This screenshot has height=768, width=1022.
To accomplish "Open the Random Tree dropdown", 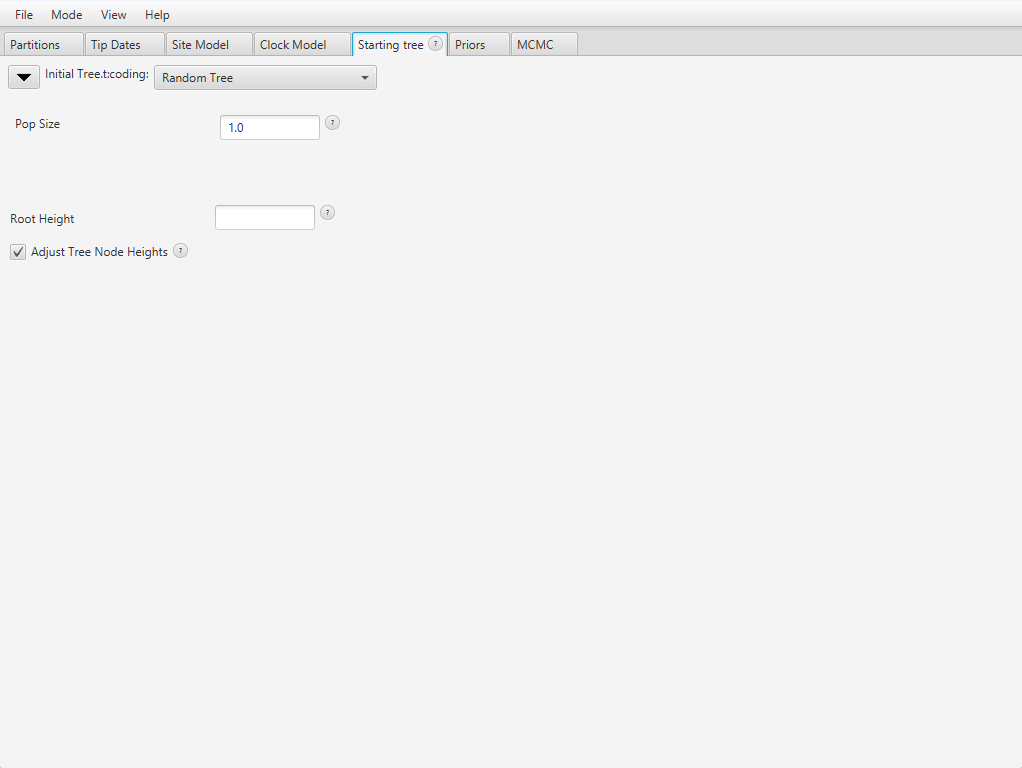I will pos(265,78).
